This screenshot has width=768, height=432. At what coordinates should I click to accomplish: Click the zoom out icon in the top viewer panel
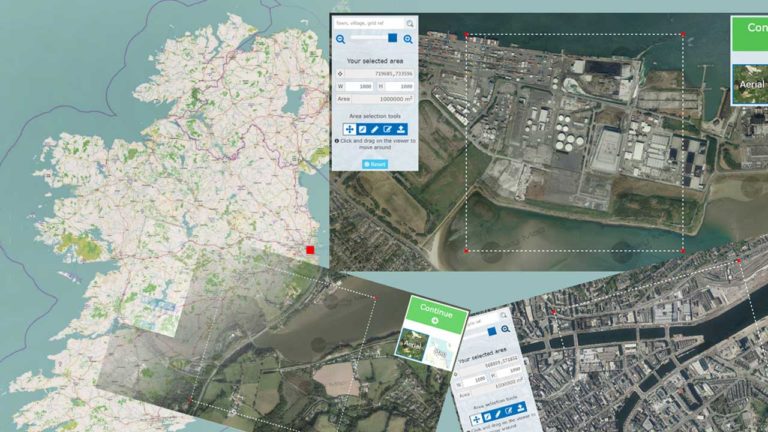pos(340,39)
